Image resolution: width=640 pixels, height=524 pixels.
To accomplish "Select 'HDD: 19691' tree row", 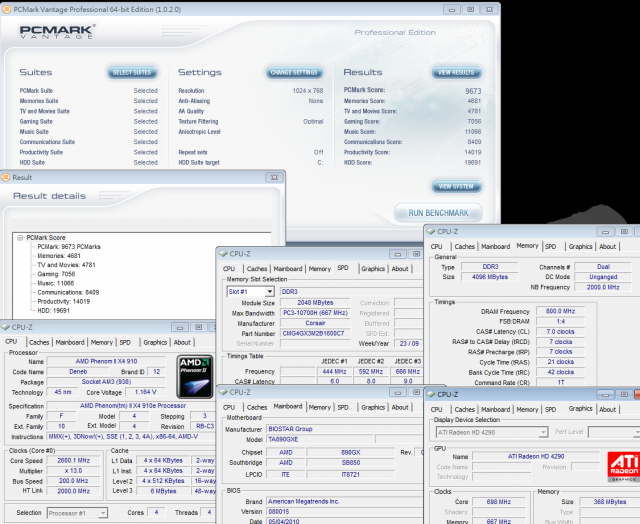I will (53, 311).
